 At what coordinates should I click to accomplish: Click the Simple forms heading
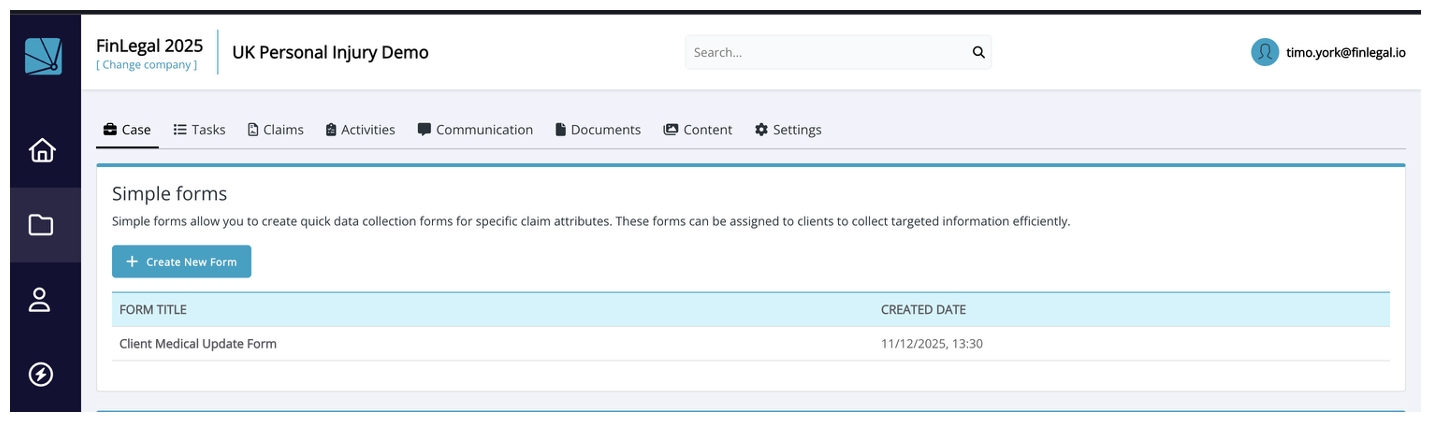169,194
